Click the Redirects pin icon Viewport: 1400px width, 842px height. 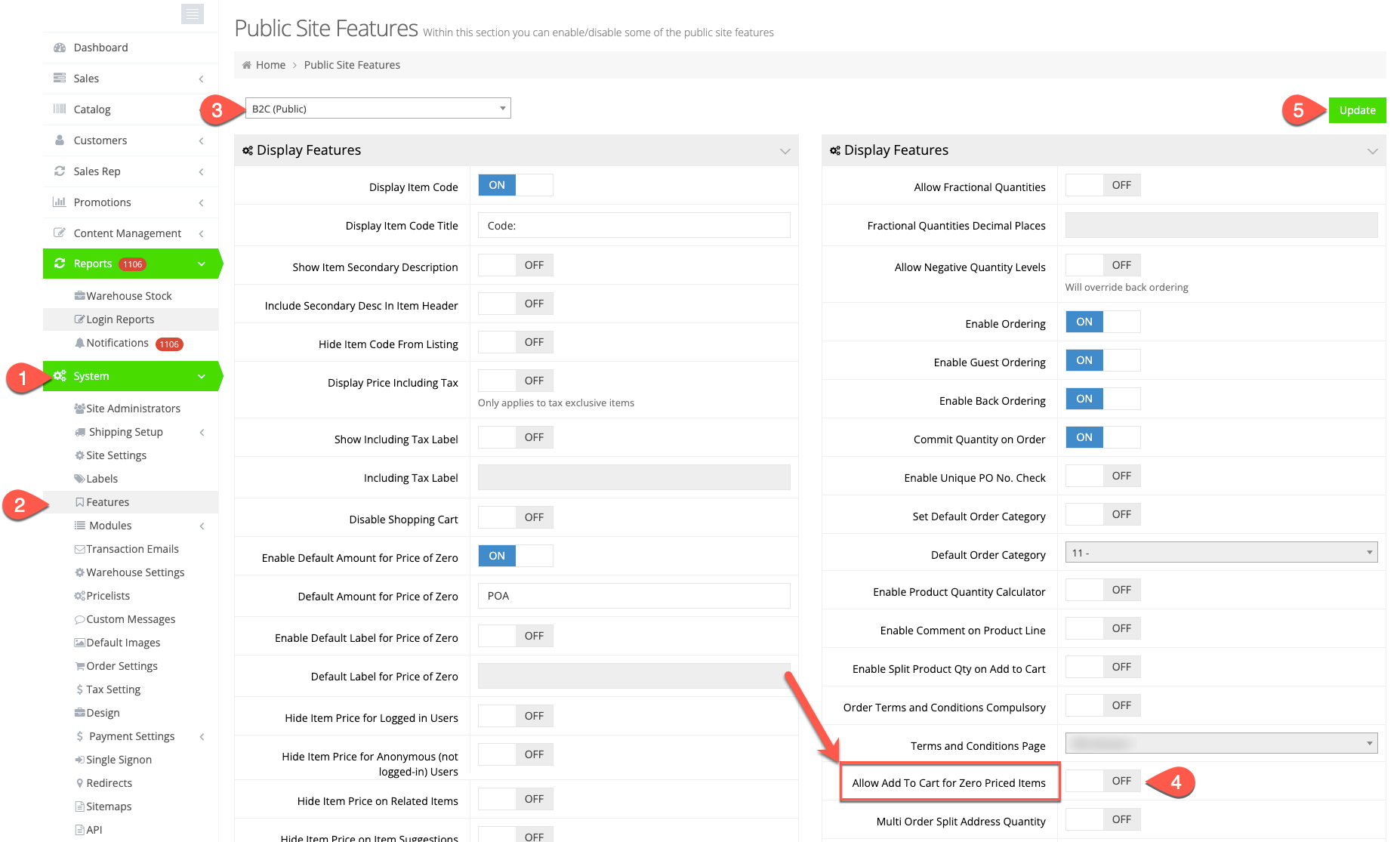[79, 783]
